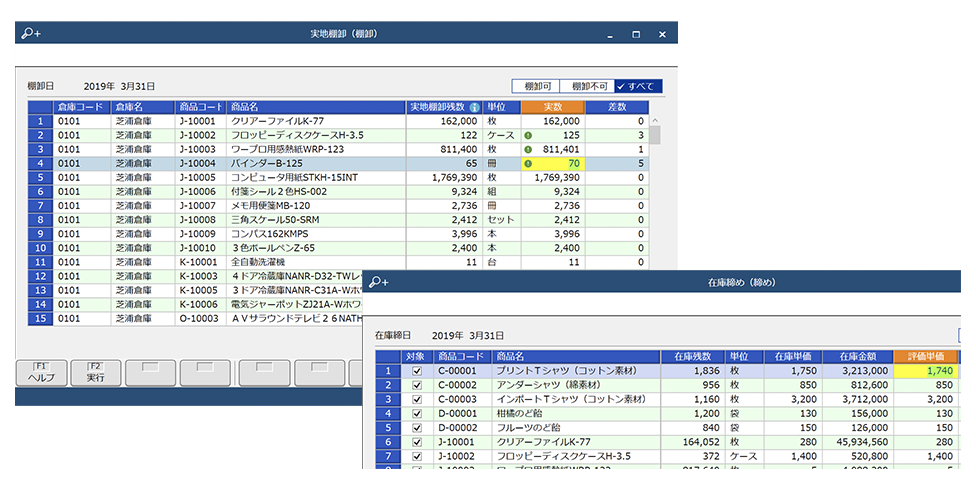Click the 実数 column header
This screenshot has height=481, width=976.
point(553,107)
